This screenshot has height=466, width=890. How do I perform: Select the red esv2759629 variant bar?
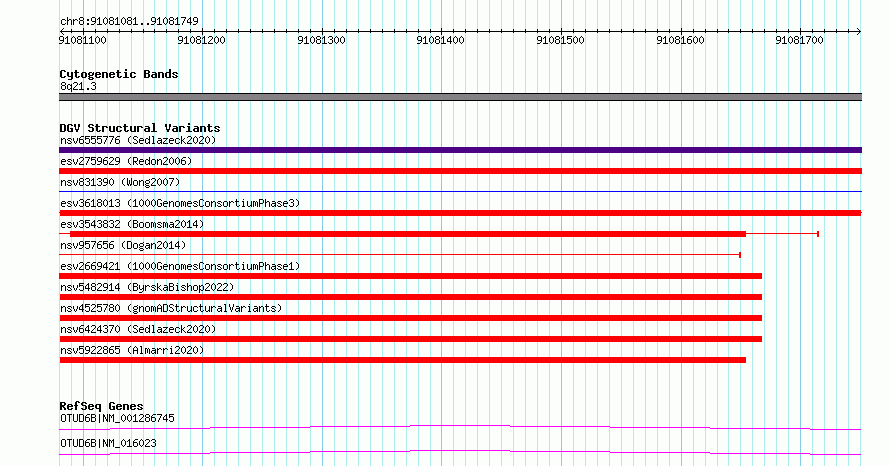pyautogui.click(x=460, y=171)
